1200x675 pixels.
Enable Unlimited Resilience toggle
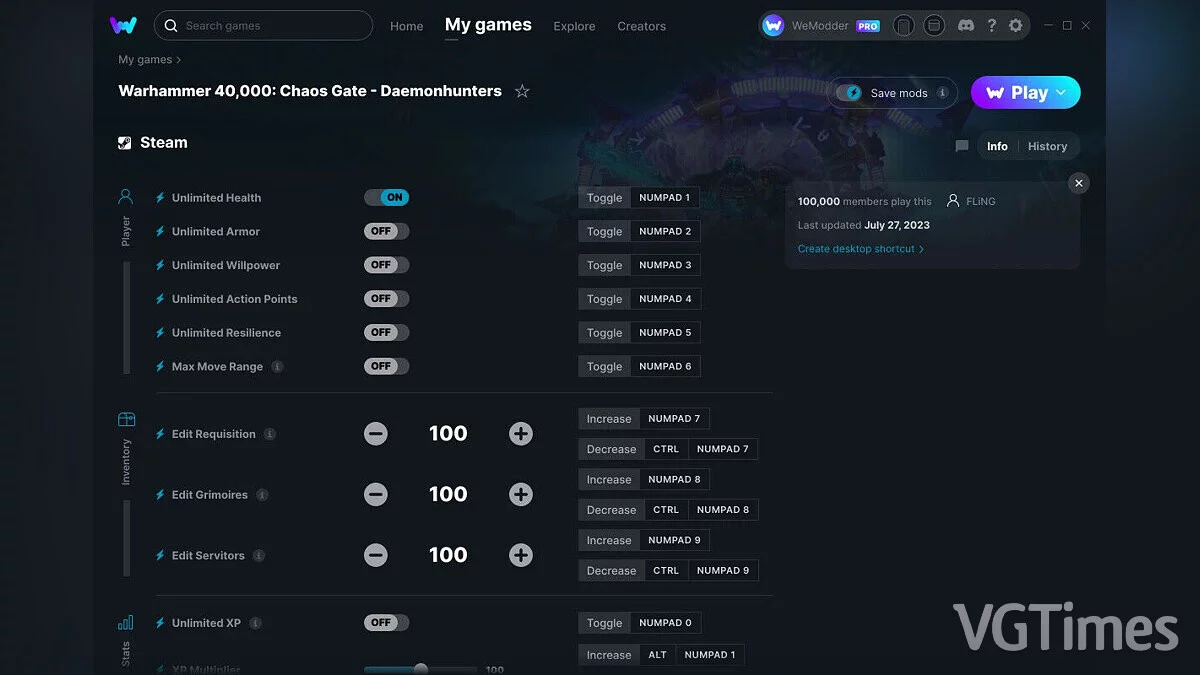pos(386,332)
